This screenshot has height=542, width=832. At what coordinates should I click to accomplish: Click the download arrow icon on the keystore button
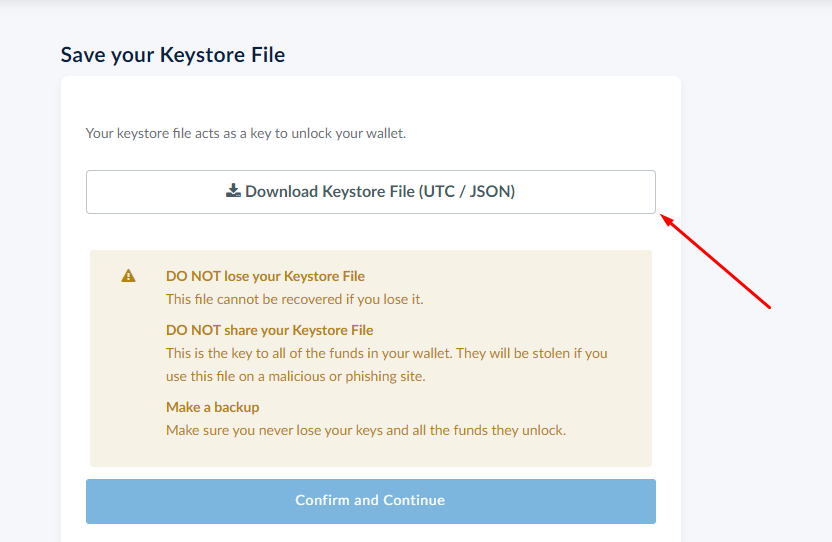pyautogui.click(x=233, y=191)
